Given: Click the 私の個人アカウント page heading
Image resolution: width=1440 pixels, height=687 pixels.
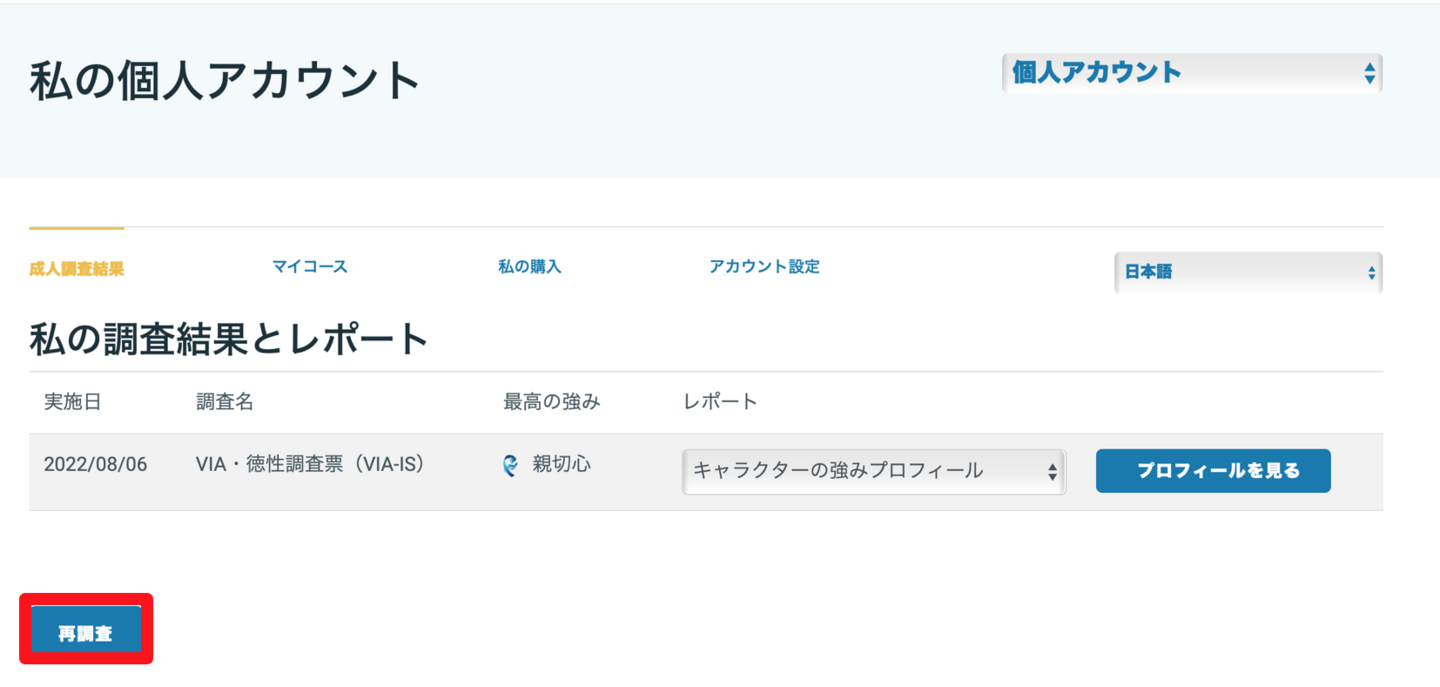Looking at the screenshot, I should coord(225,81).
